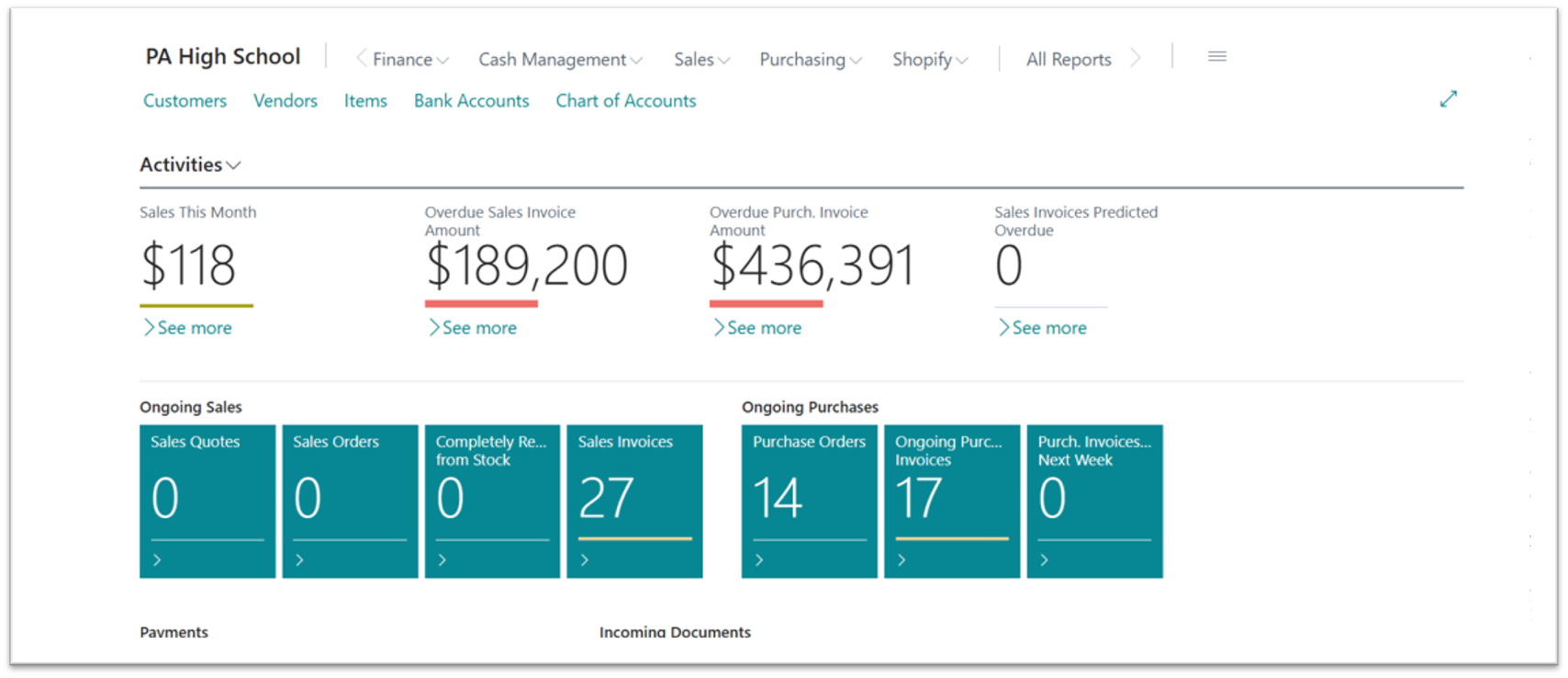Open the Customers link
1568x678 pixels.
(185, 101)
